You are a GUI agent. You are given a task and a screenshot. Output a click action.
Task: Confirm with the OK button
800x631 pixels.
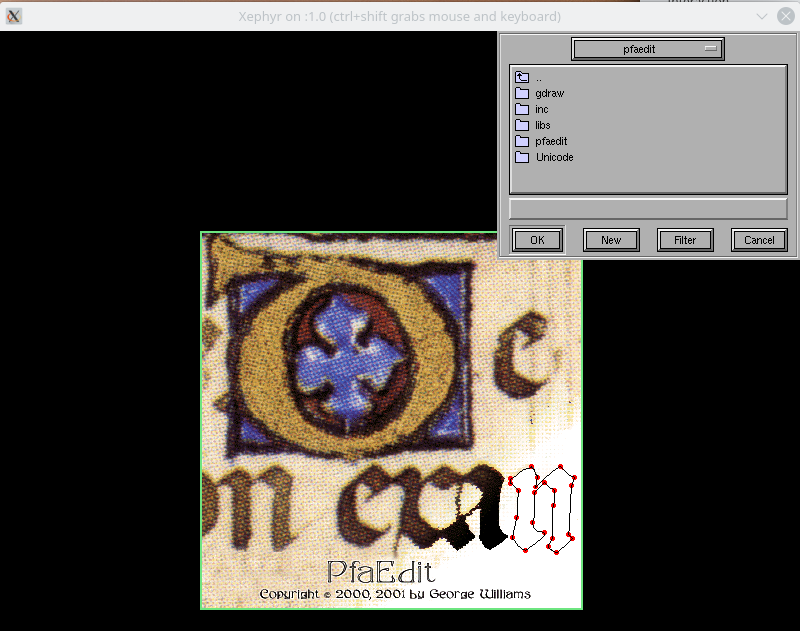click(537, 240)
